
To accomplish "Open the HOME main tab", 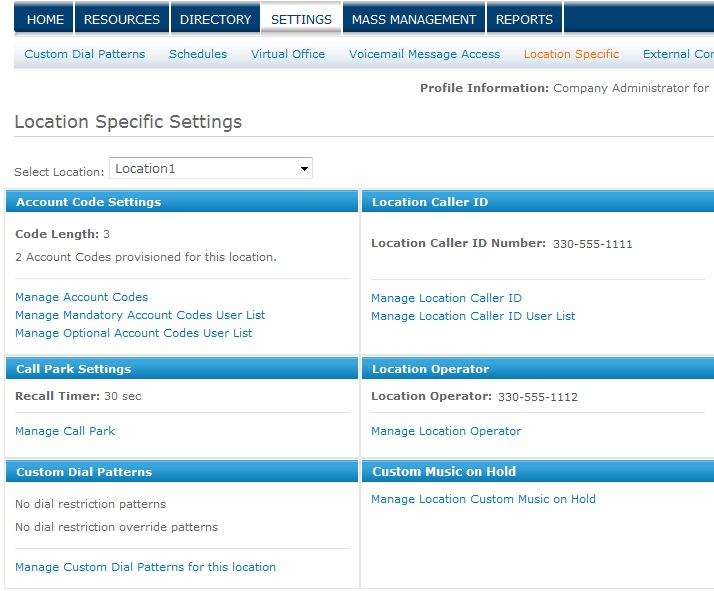I will tap(44, 19).
